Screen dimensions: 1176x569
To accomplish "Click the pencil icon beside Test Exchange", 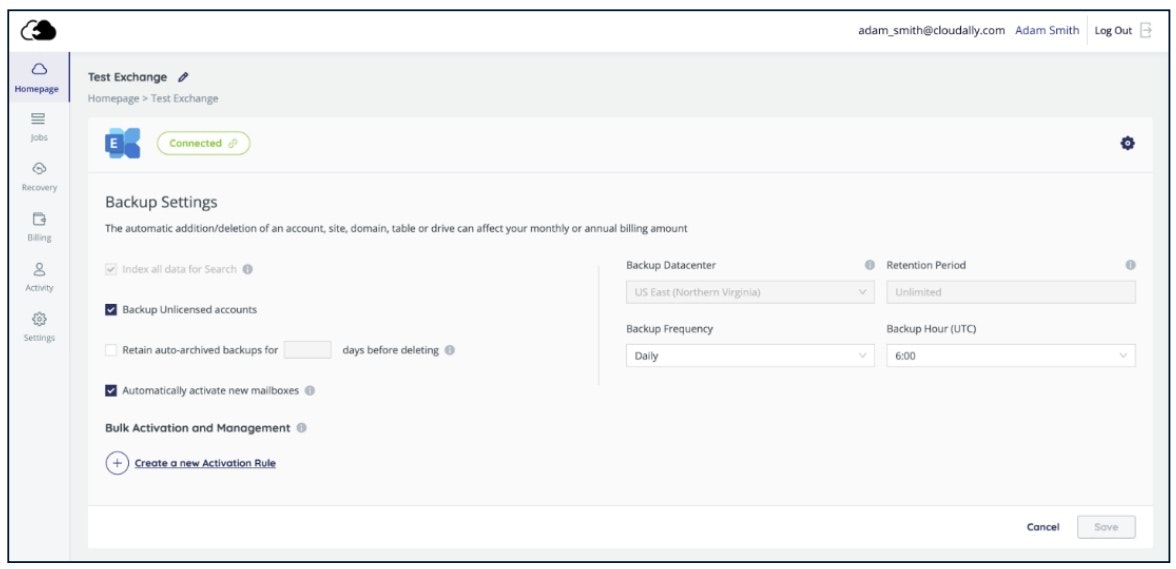I will tap(183, 77).
